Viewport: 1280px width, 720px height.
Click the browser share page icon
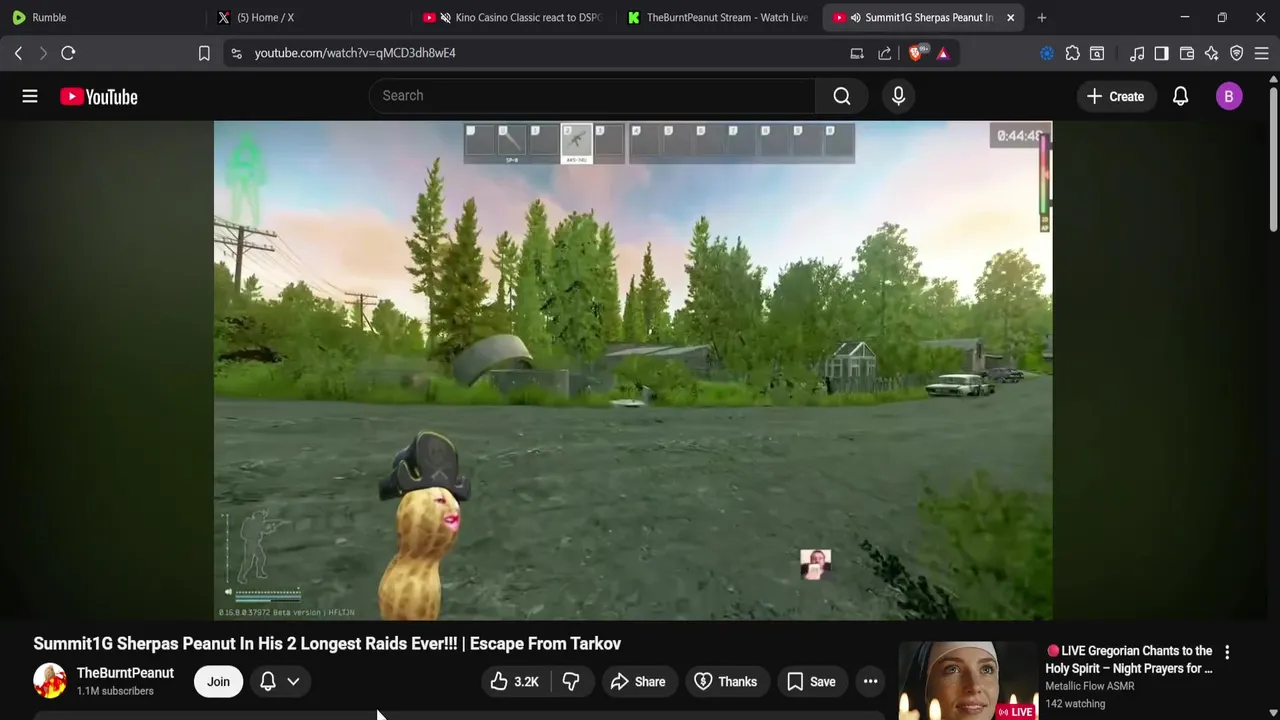[885, 53]
